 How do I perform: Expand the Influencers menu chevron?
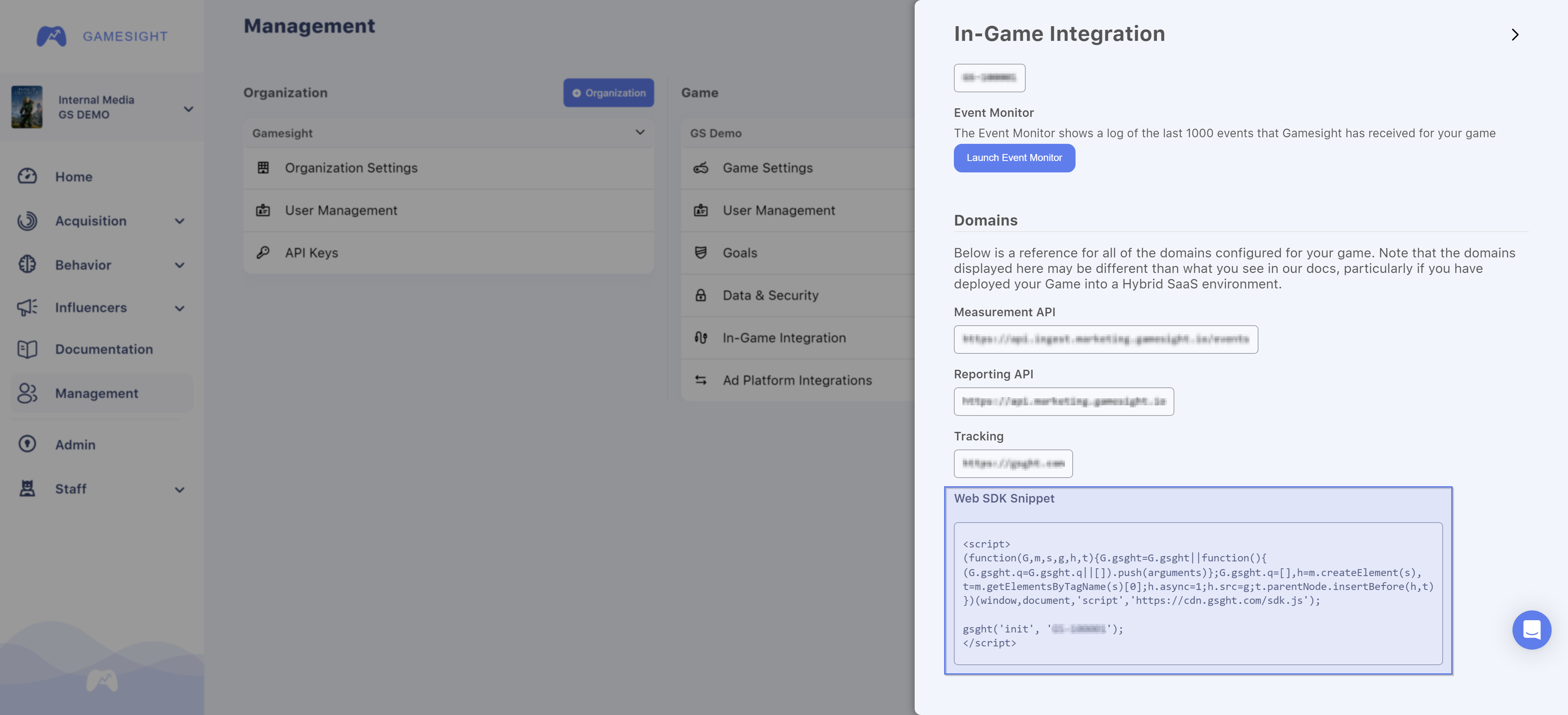coord(180,308)
